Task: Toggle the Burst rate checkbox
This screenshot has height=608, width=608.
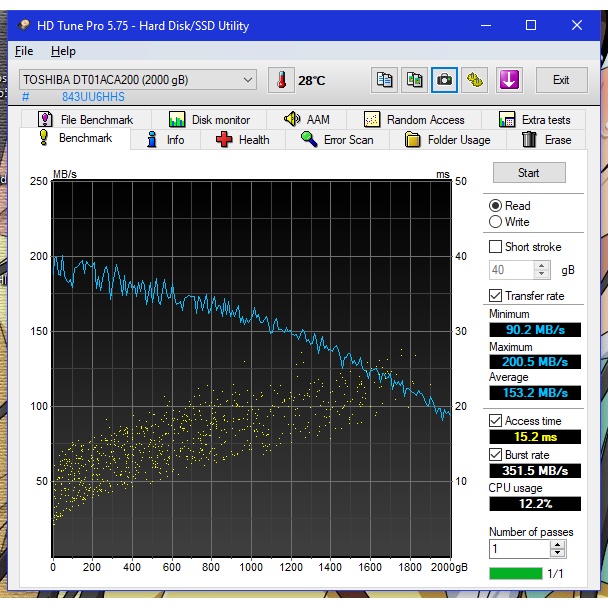Action: [496, 454]
